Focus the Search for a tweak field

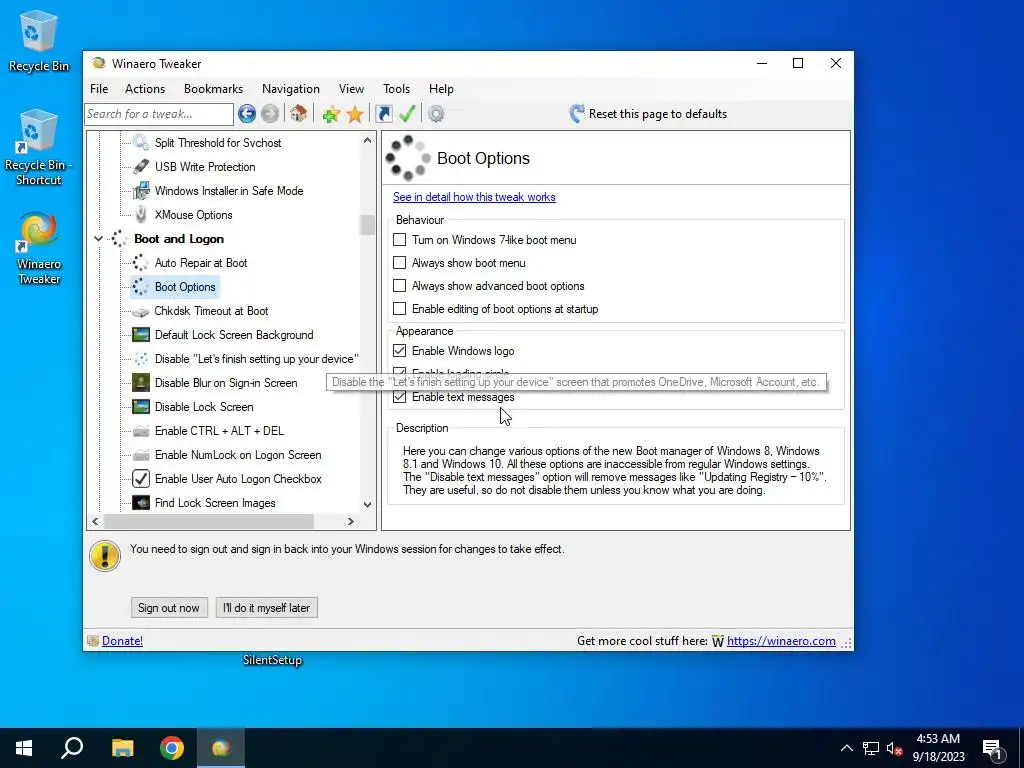pos(159,114)
